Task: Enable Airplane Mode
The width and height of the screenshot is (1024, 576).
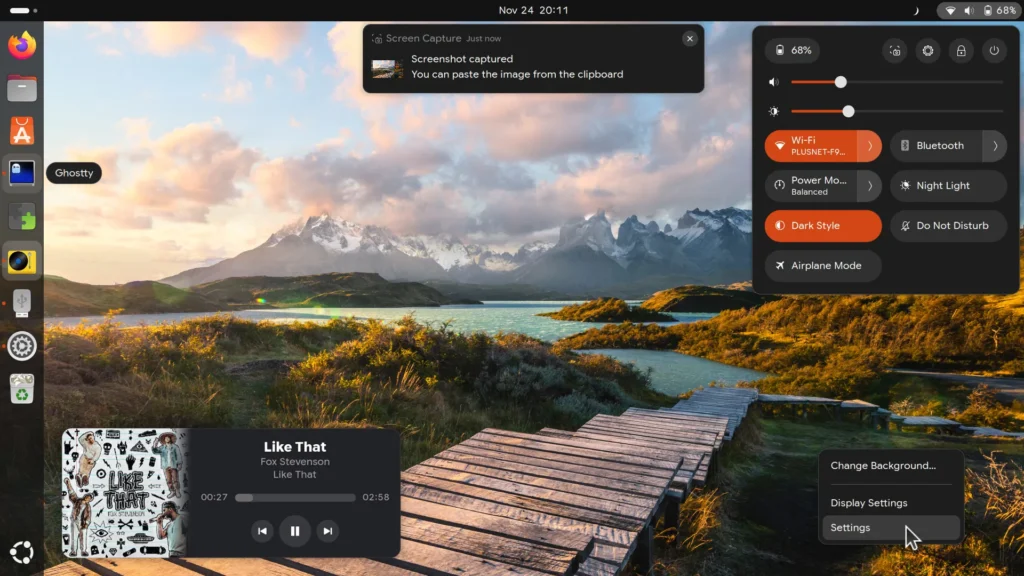Action: [822, 266]
